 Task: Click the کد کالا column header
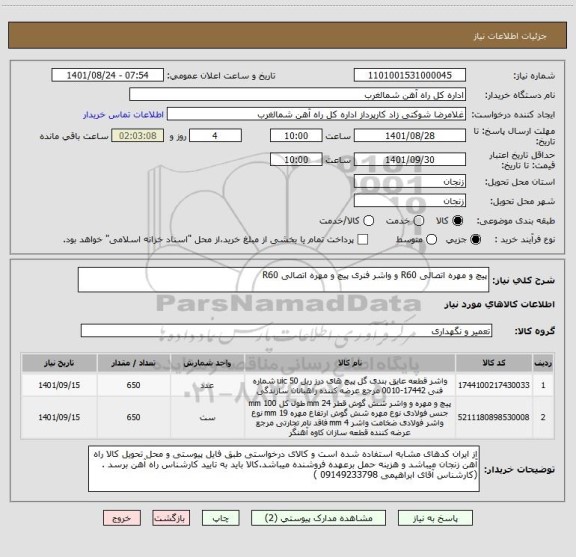494,363
